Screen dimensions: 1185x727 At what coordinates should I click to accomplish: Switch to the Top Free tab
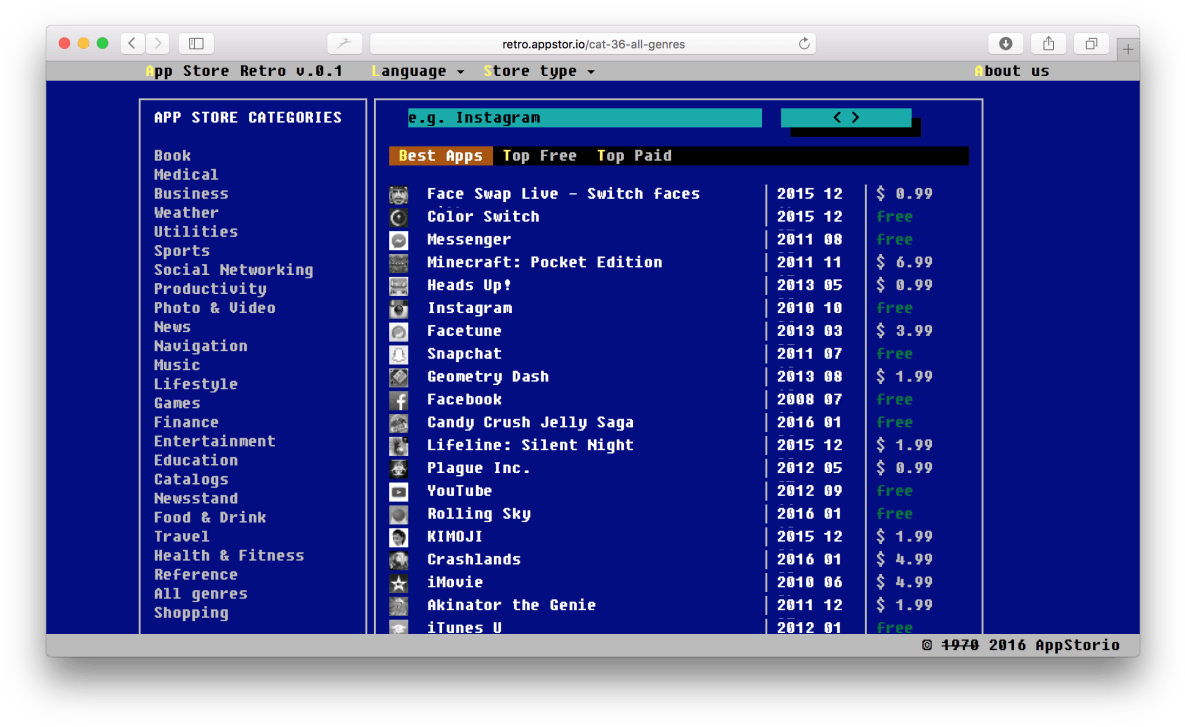pyautogui.click(x=540, y=156)
